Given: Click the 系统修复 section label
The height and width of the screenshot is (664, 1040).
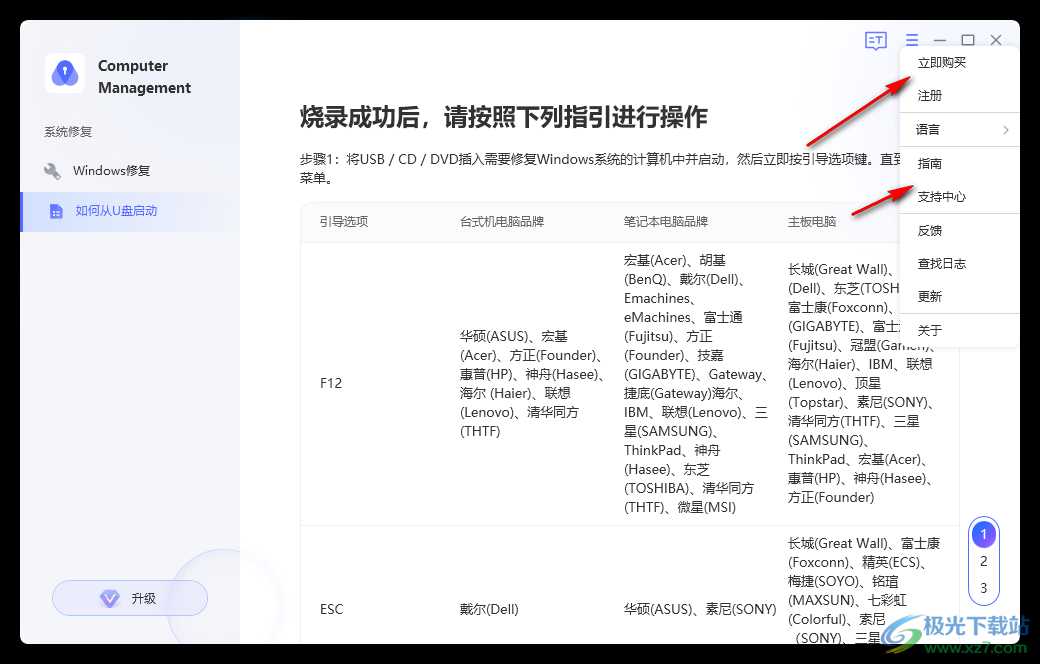Looking at the screenshot, I should tap(68, 132).
